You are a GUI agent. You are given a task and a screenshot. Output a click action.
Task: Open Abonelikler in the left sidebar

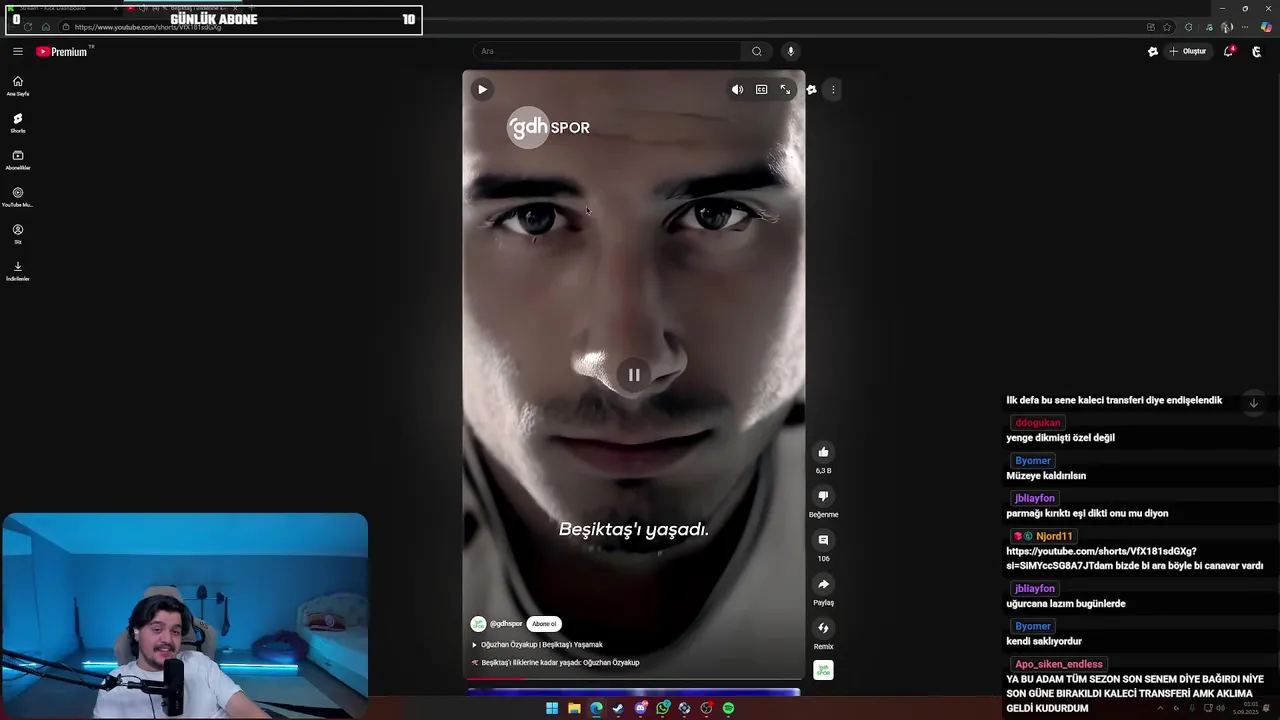[x=17, y=160]
